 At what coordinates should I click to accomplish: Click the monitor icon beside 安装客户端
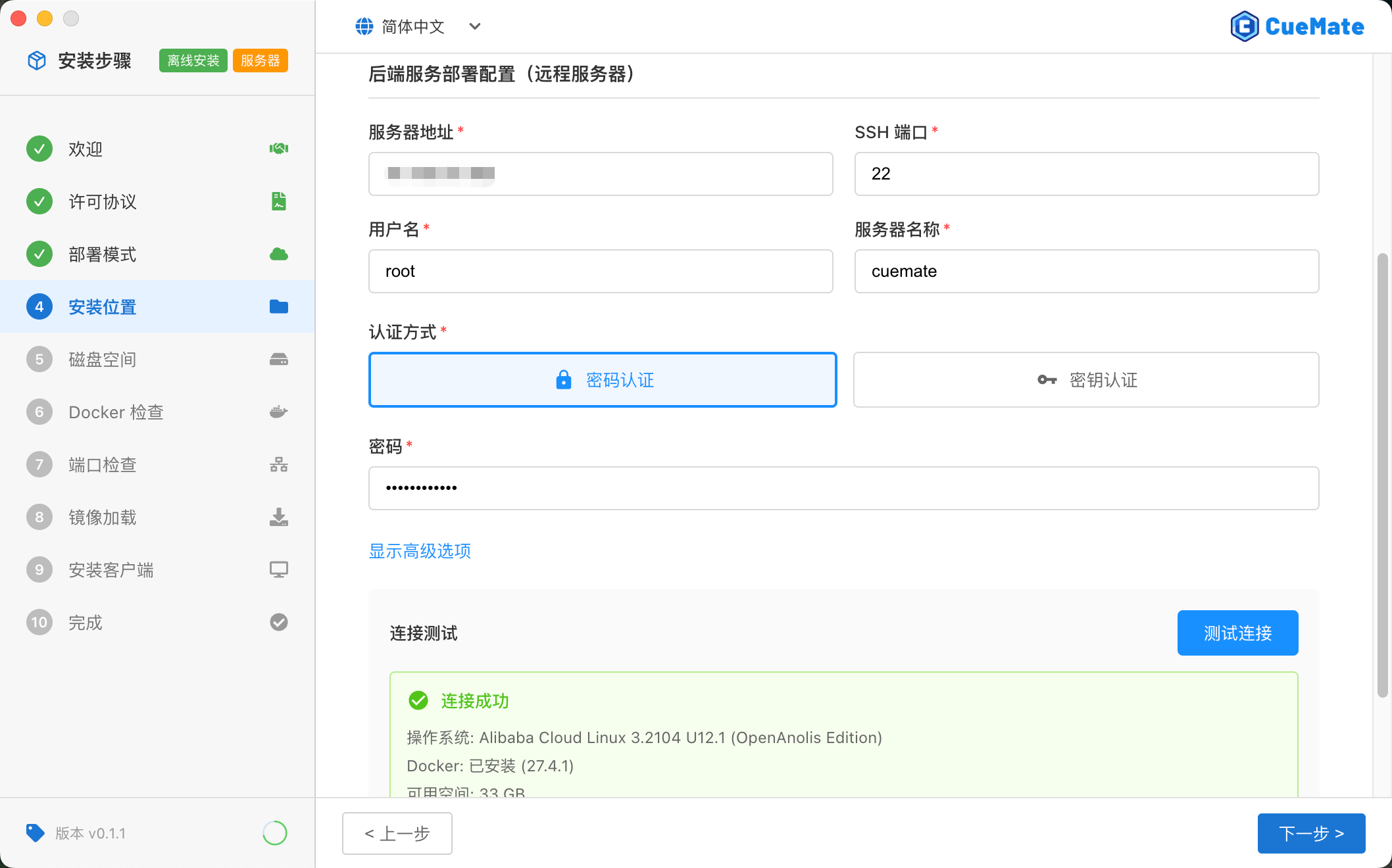(278, 569)
